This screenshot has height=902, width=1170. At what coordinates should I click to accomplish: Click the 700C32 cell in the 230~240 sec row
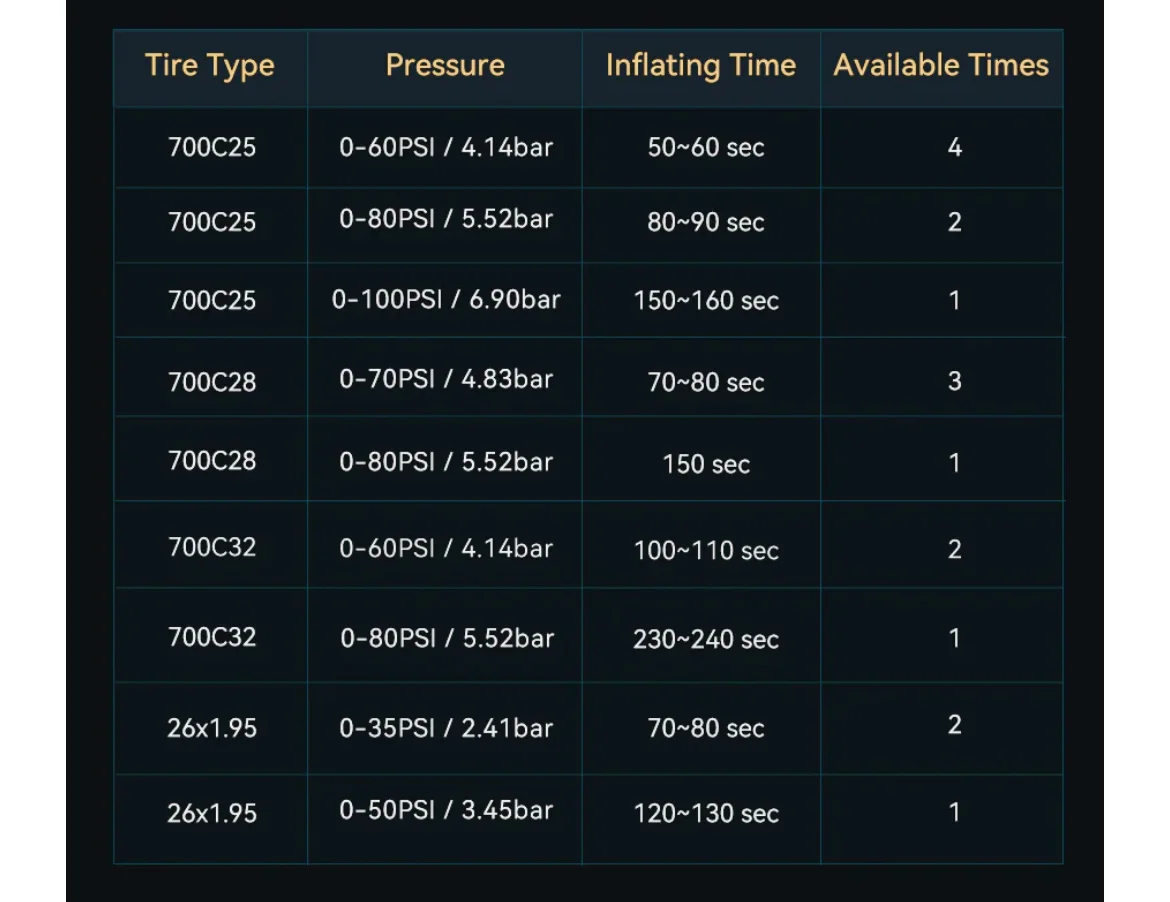coord(212,637)
